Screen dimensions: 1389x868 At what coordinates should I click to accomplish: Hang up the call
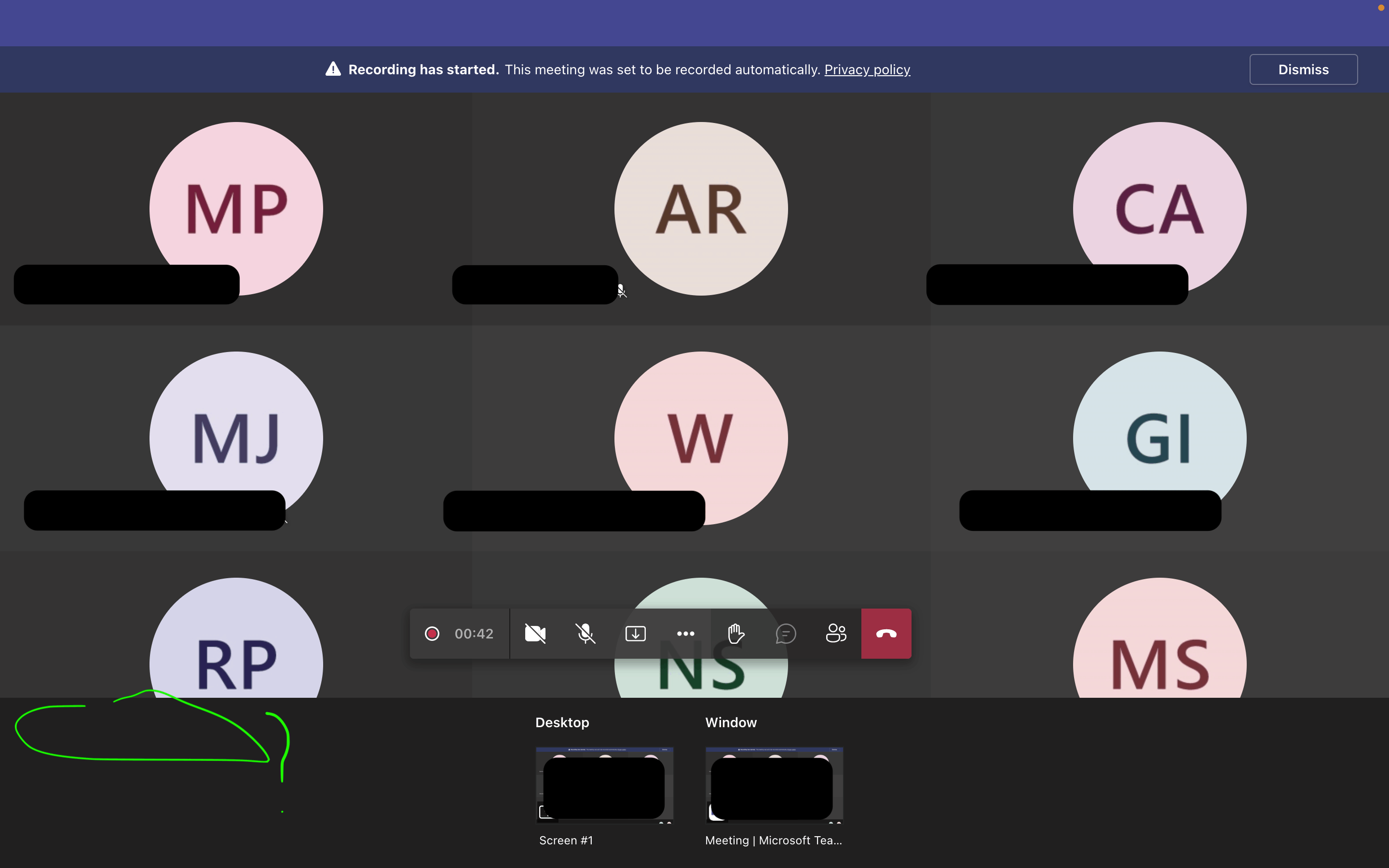pyautogui.click(x=886, y=634)
